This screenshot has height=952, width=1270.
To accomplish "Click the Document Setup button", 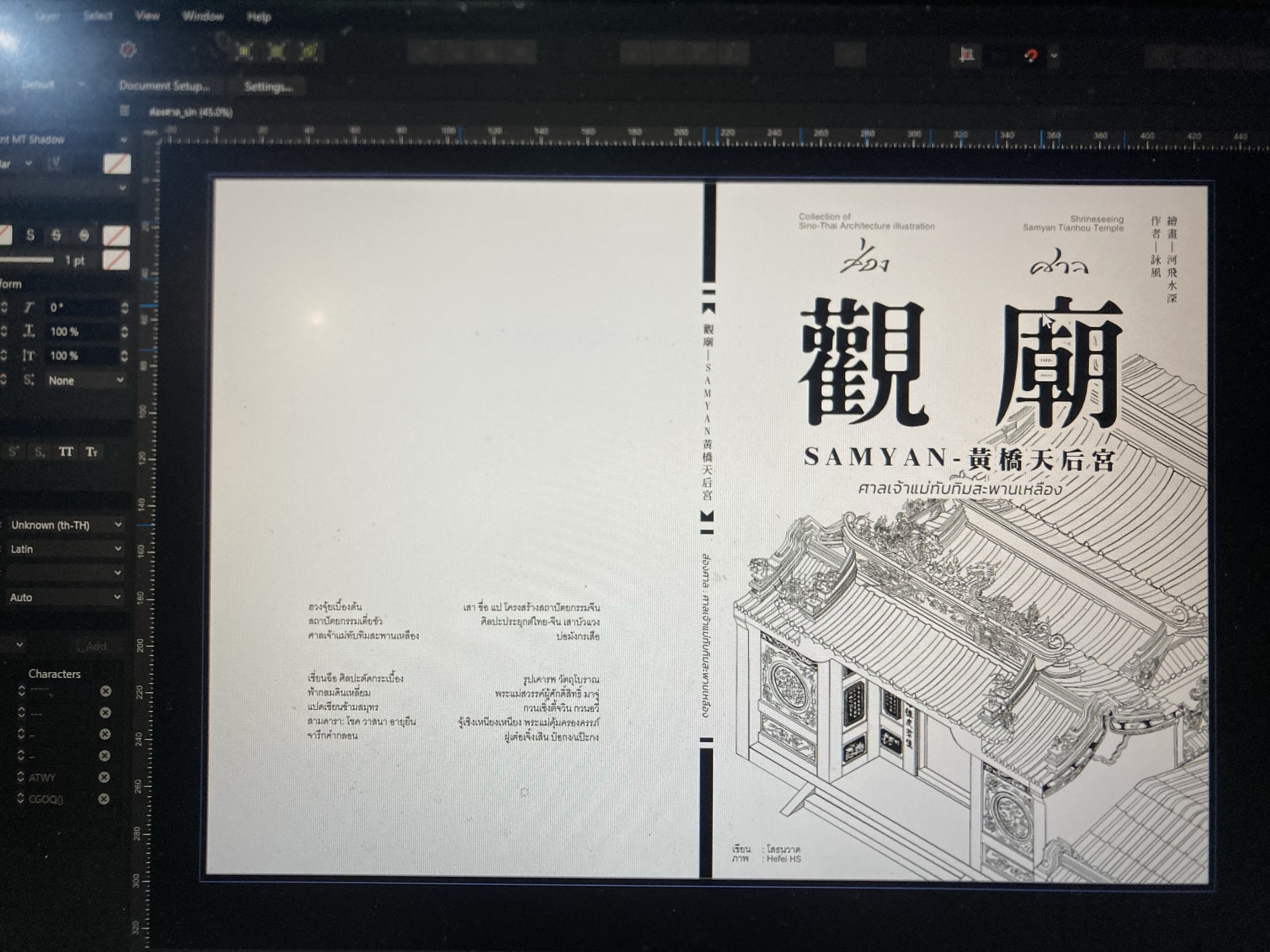I will click(x=164, y=86).
